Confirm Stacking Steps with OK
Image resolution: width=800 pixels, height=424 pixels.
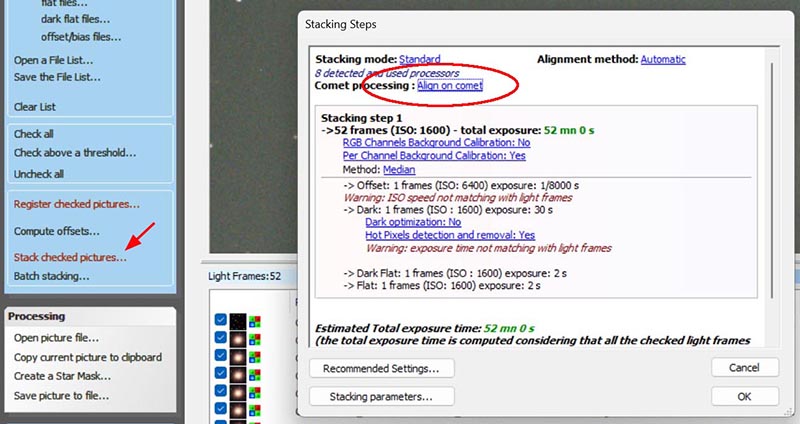744,396
